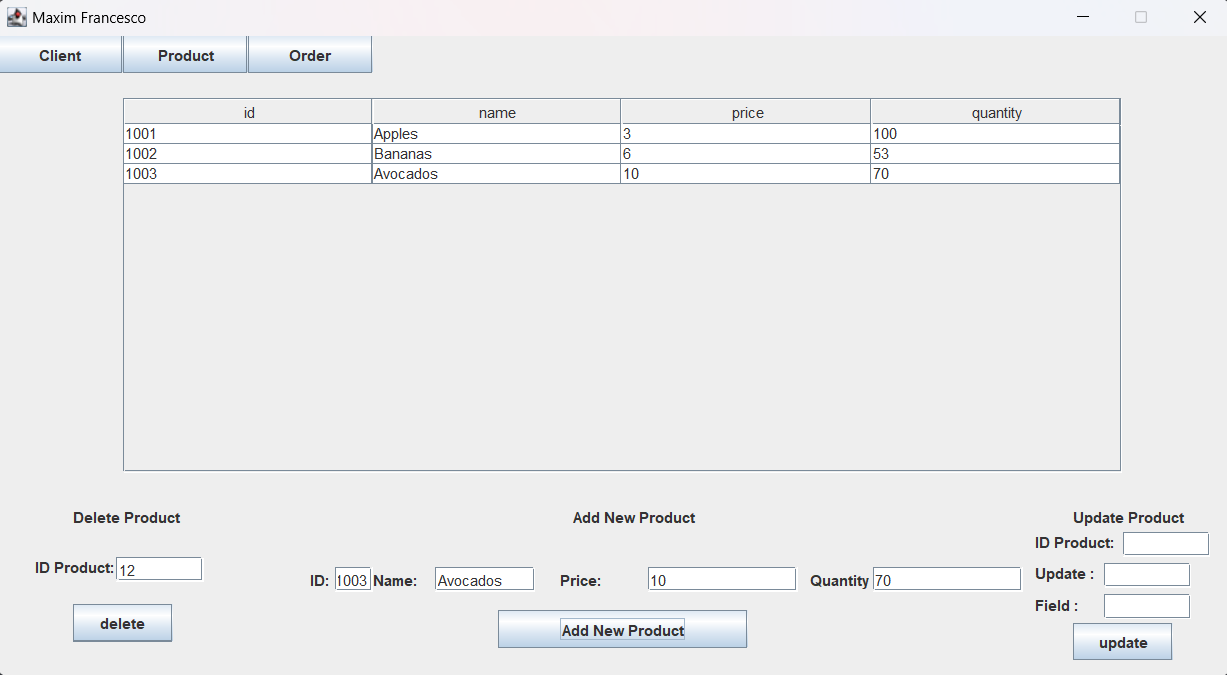Screen dimensions: 1227x675
Task: Select the Bananas table row
Action: point(496,154)
